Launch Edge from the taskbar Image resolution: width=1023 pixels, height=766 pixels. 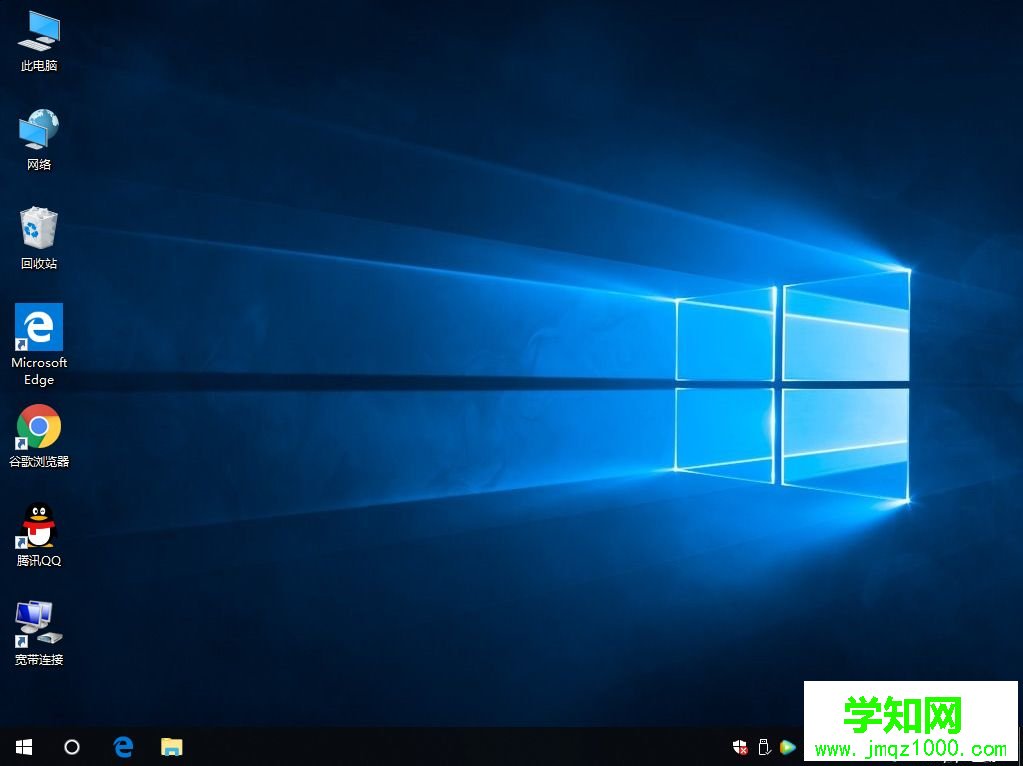122,747
